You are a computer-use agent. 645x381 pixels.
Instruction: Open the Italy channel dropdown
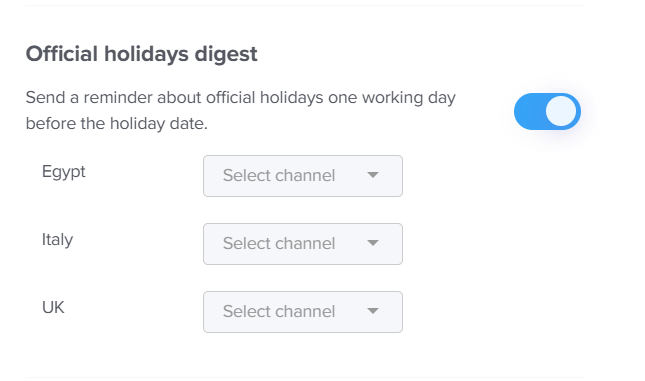[x=303, y=244]
